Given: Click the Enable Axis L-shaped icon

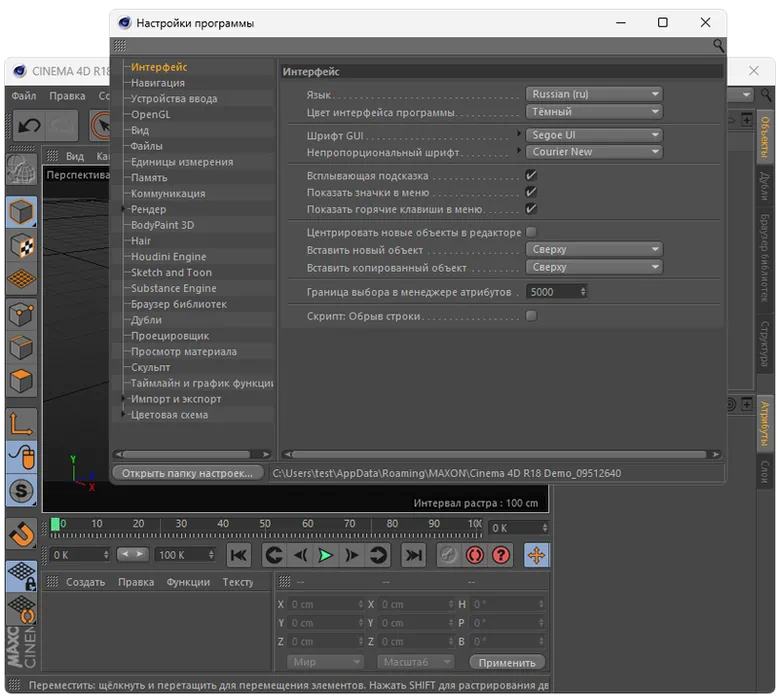Looking at the screenshot, I should tap(21, 424).
